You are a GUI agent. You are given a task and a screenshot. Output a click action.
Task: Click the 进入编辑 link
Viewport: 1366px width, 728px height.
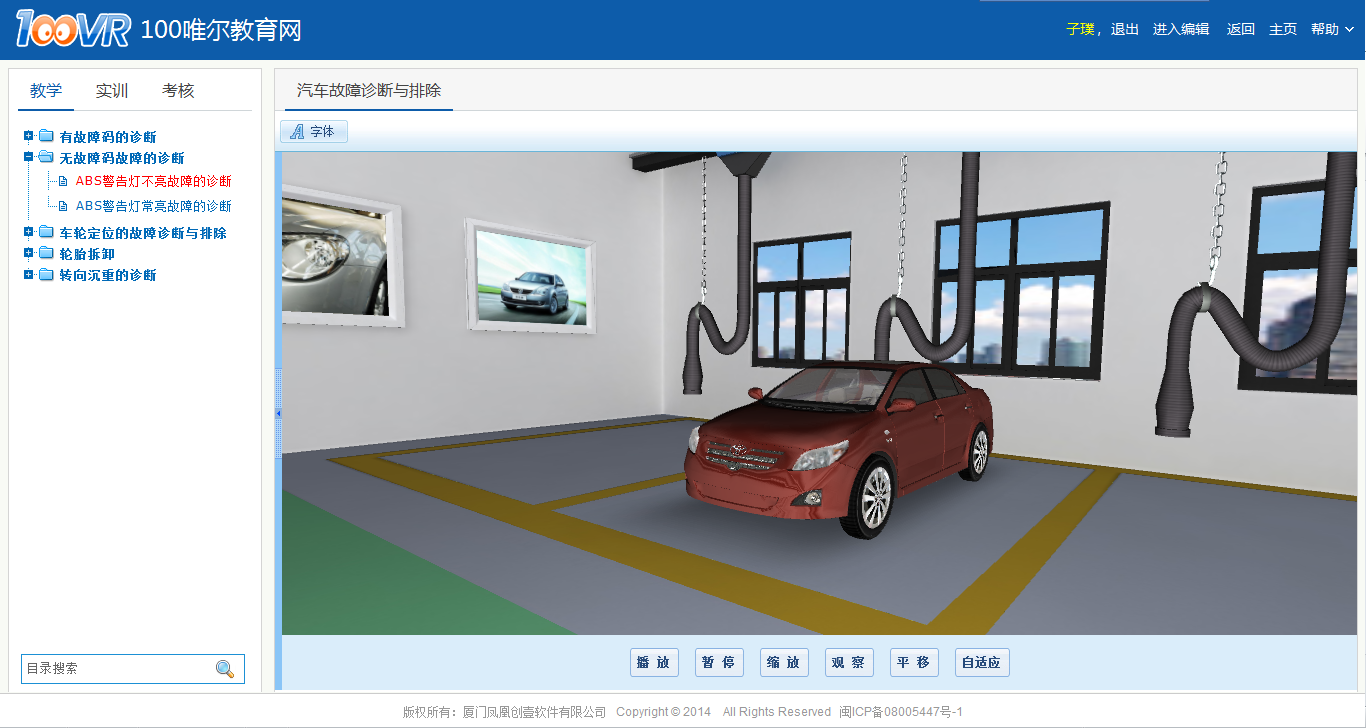point(1181,30)
